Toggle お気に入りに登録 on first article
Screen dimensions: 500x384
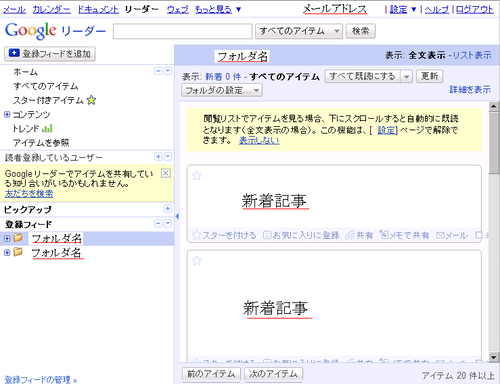click(301, 235)
